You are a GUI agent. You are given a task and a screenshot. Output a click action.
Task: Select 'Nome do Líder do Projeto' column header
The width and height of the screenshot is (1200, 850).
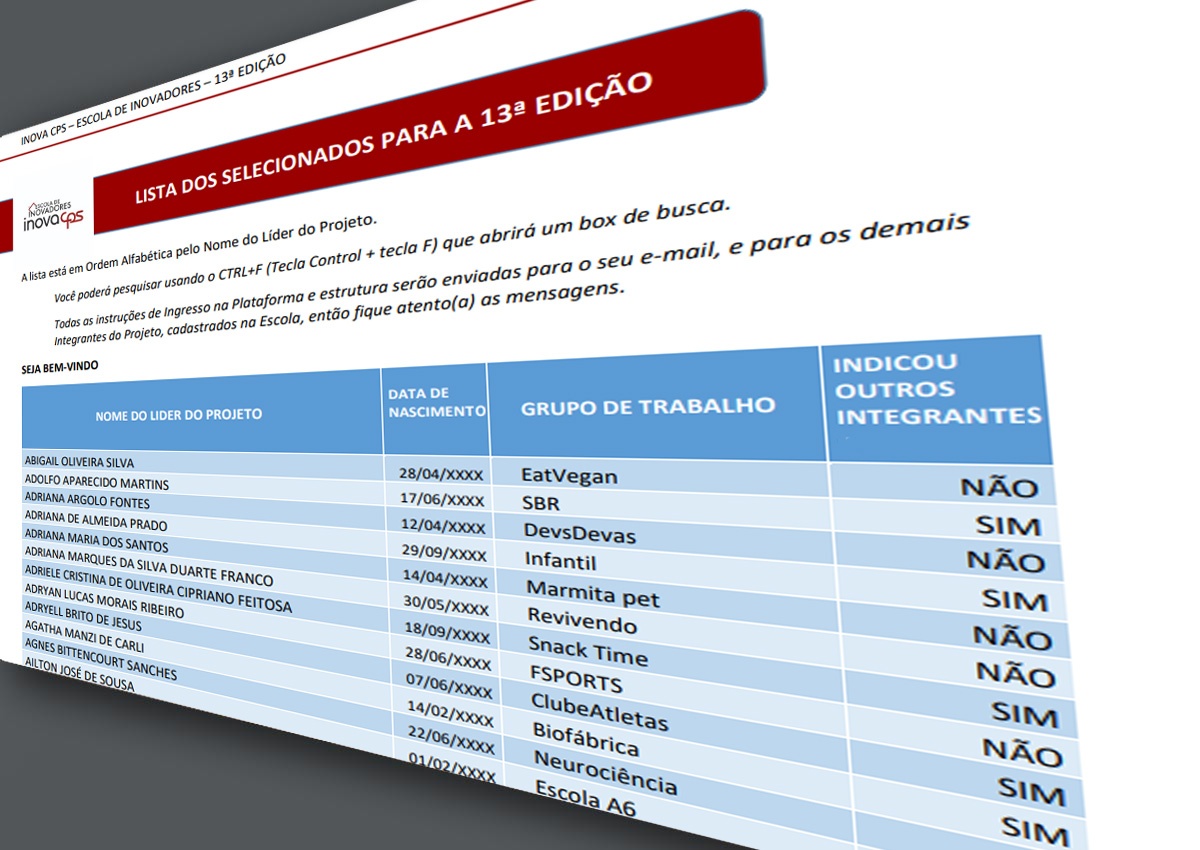point(179,414)
